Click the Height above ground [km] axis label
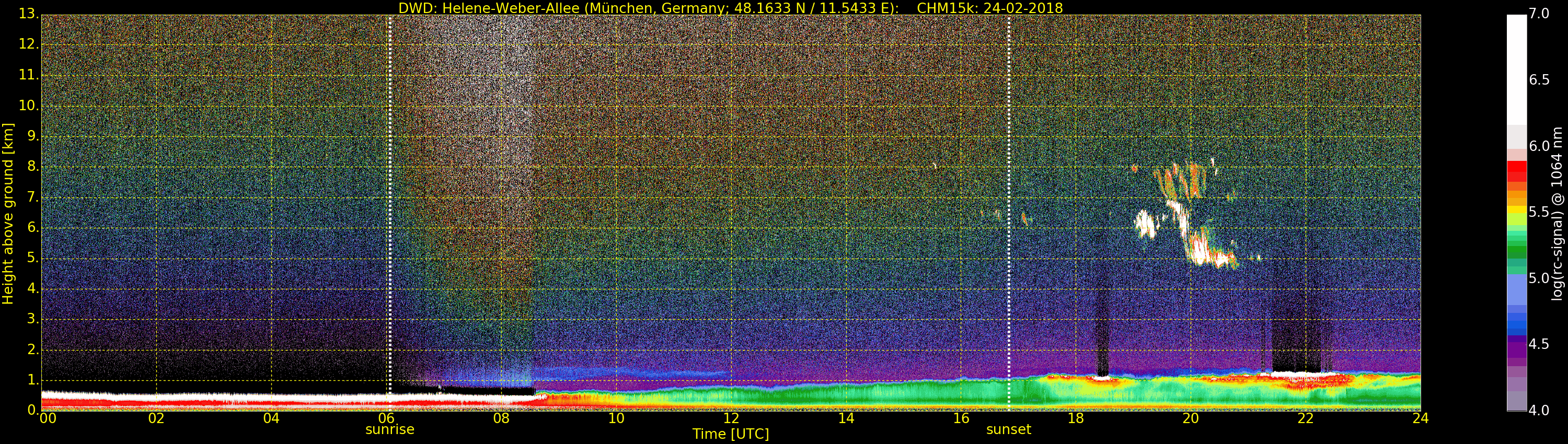 (8, 213)
